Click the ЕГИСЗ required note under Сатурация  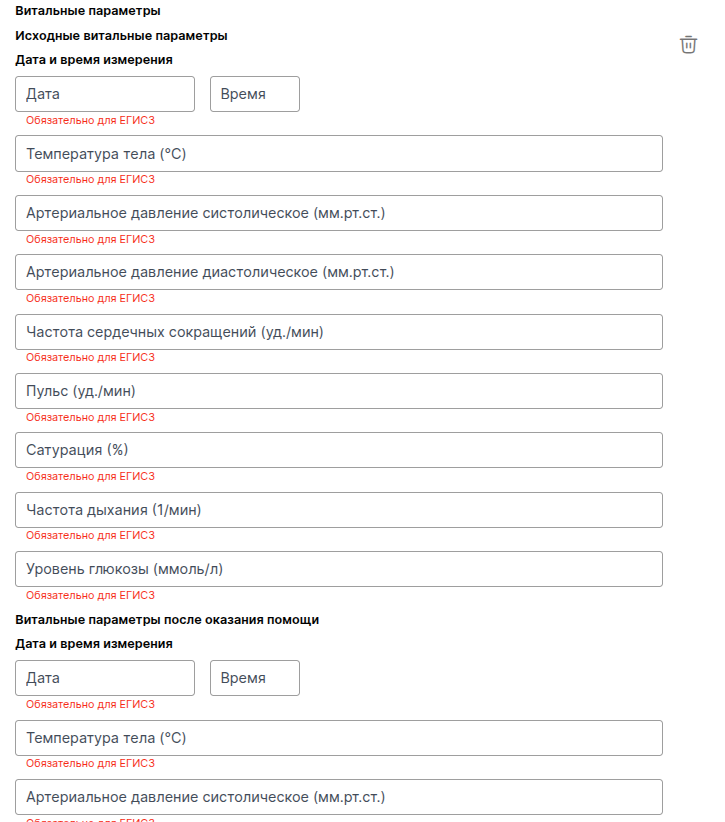[x=90, y=476]
